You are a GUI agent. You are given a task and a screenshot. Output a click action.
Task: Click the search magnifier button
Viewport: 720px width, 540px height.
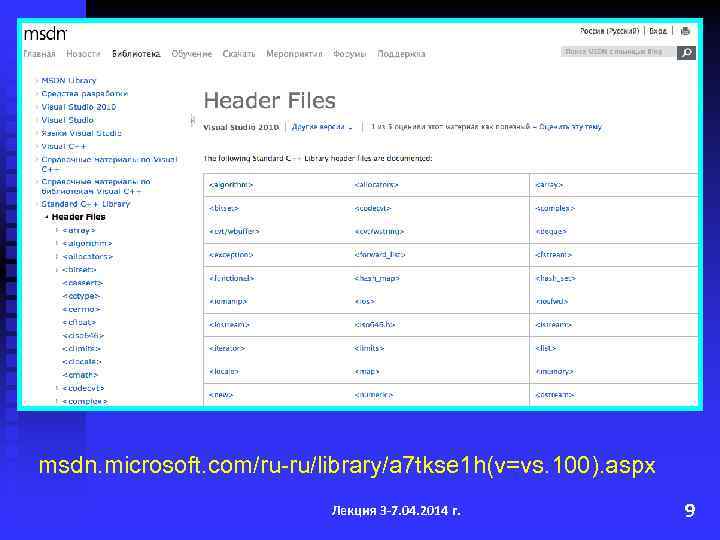click(x=686, y=52)
